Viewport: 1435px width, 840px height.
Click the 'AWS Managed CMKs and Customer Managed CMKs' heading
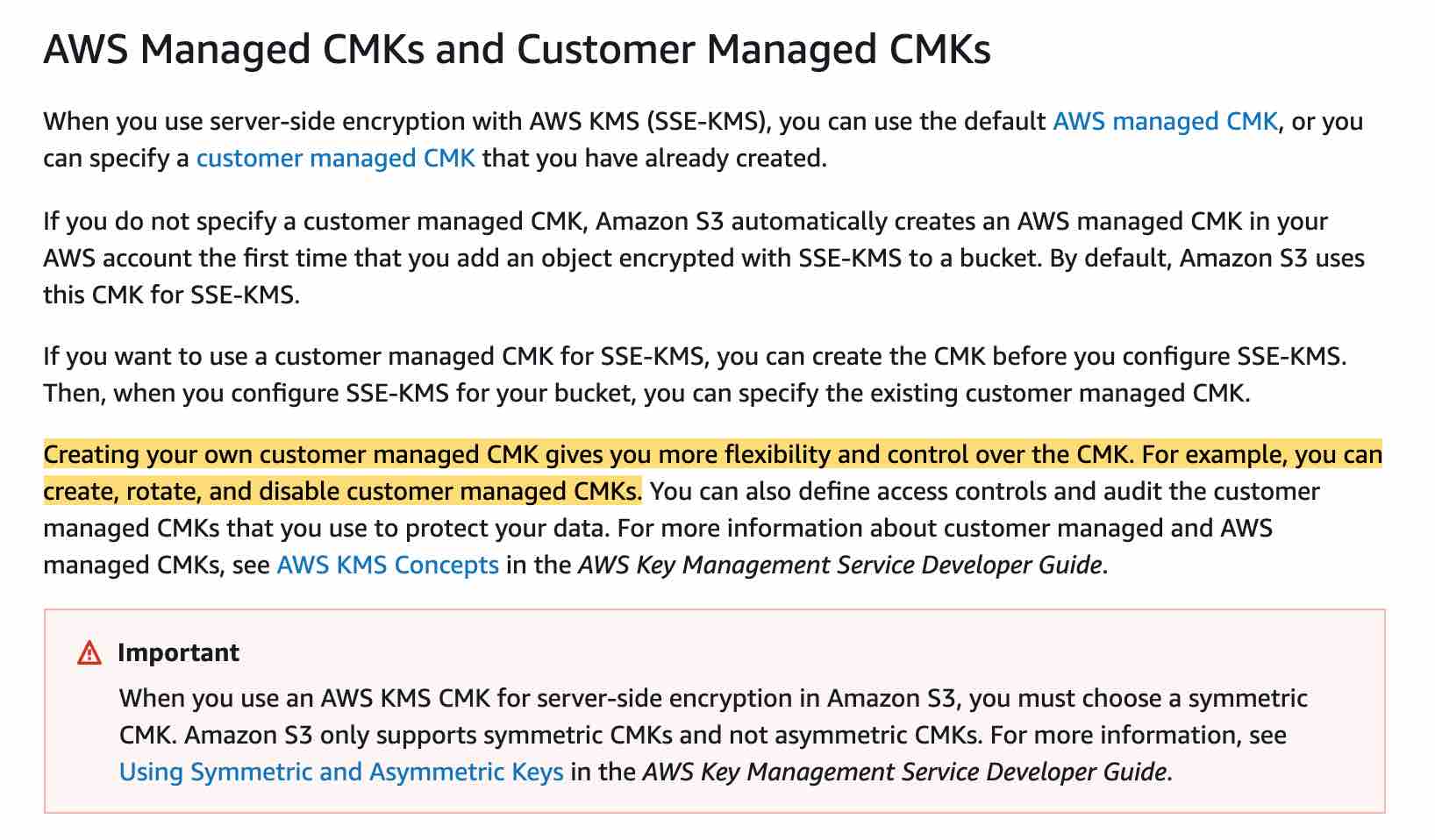(x=518, y=49)
